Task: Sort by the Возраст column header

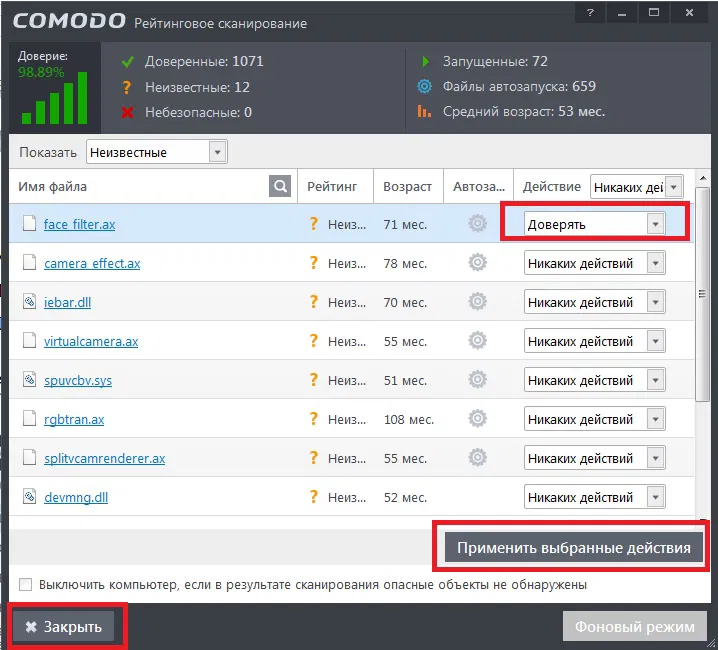Action: (408, 187)
